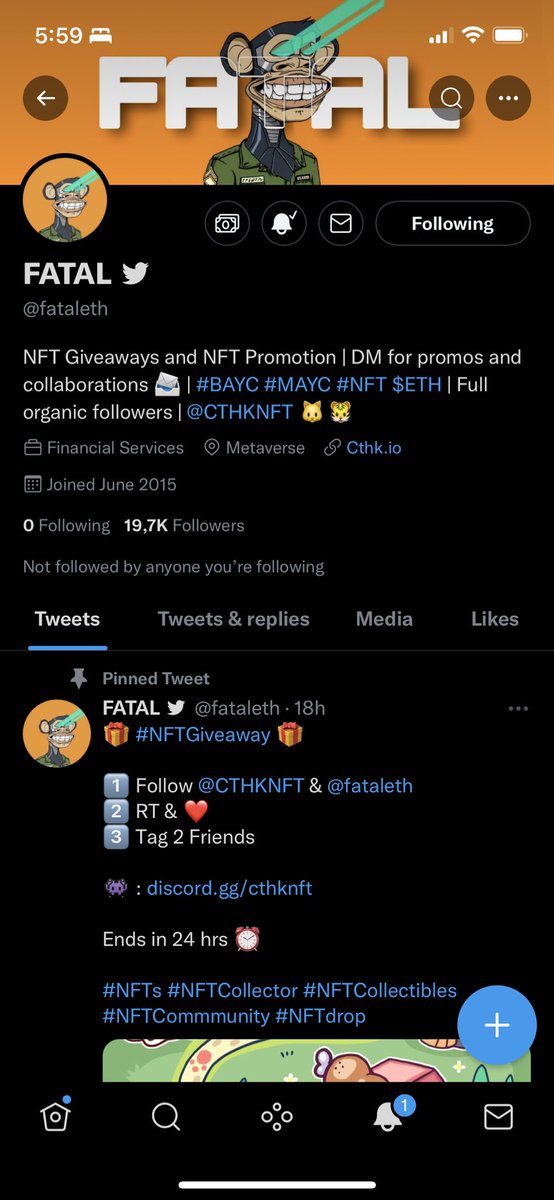View the 19,7K Followers list
The image size is (554, 1200).
click(x=184, y=525)
